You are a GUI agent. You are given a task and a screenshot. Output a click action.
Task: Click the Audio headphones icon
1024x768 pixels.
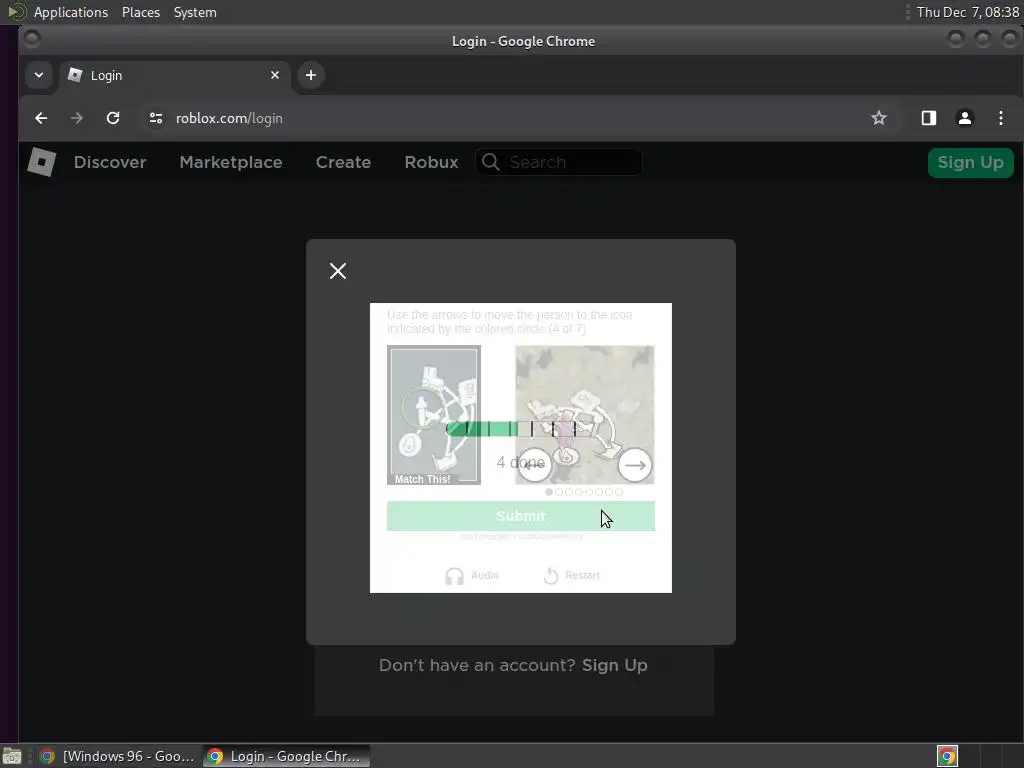[454, 576]
